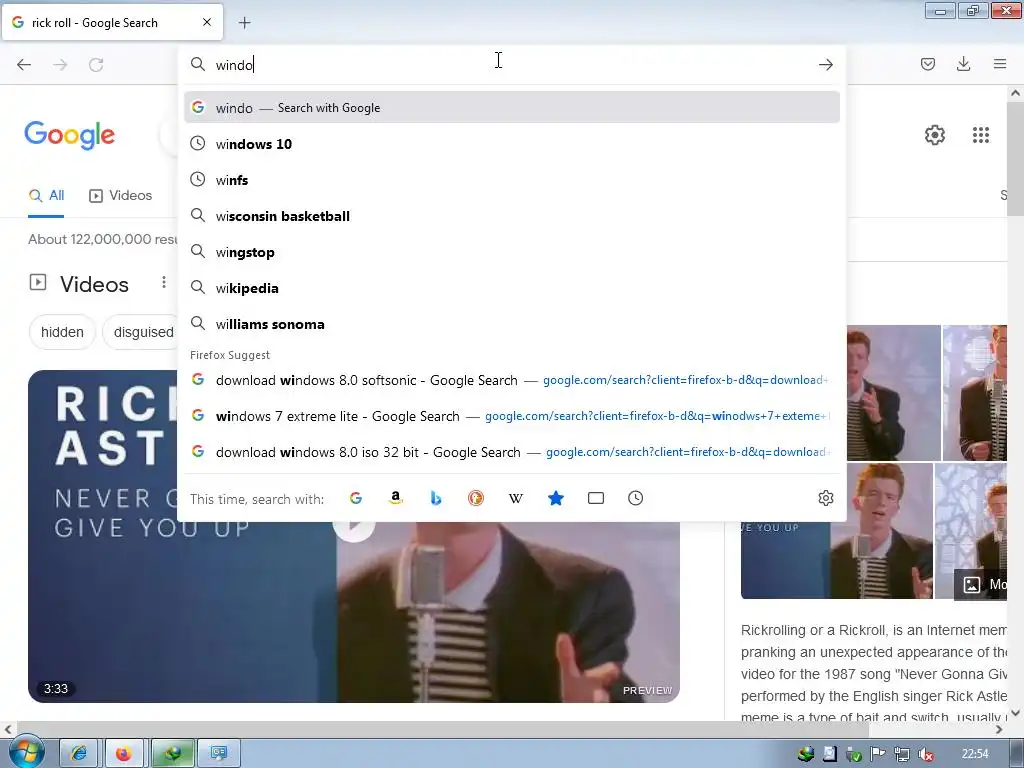Image resolution: width=1024 pixels, height=768 pixels.
Task: Open the Downloads panel icon
Action: [963, 64]
